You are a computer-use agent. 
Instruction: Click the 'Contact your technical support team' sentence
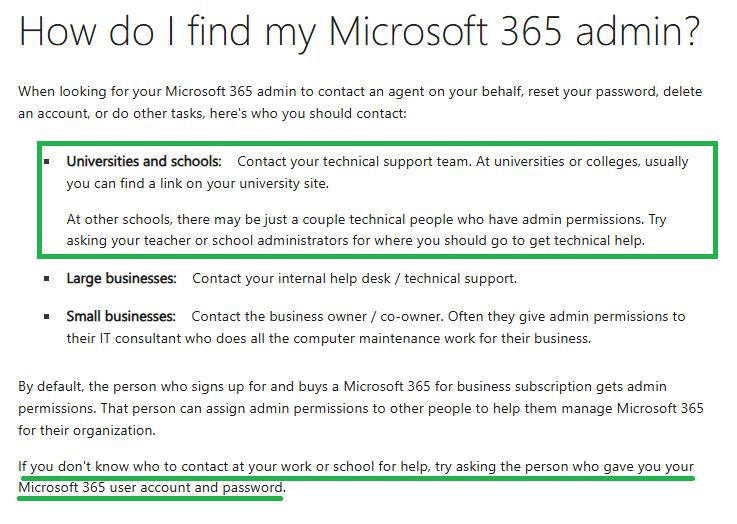353,161
